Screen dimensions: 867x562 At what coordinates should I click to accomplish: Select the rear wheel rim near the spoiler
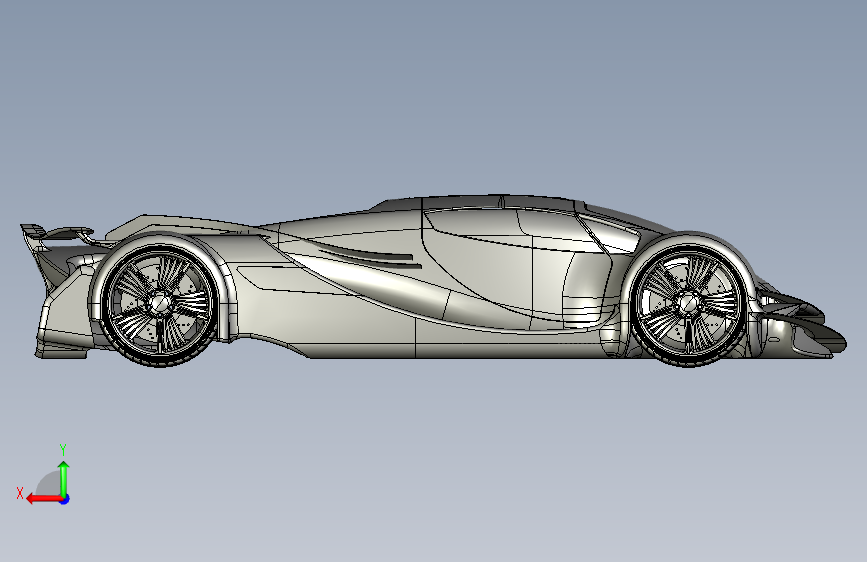coord(159,303)
